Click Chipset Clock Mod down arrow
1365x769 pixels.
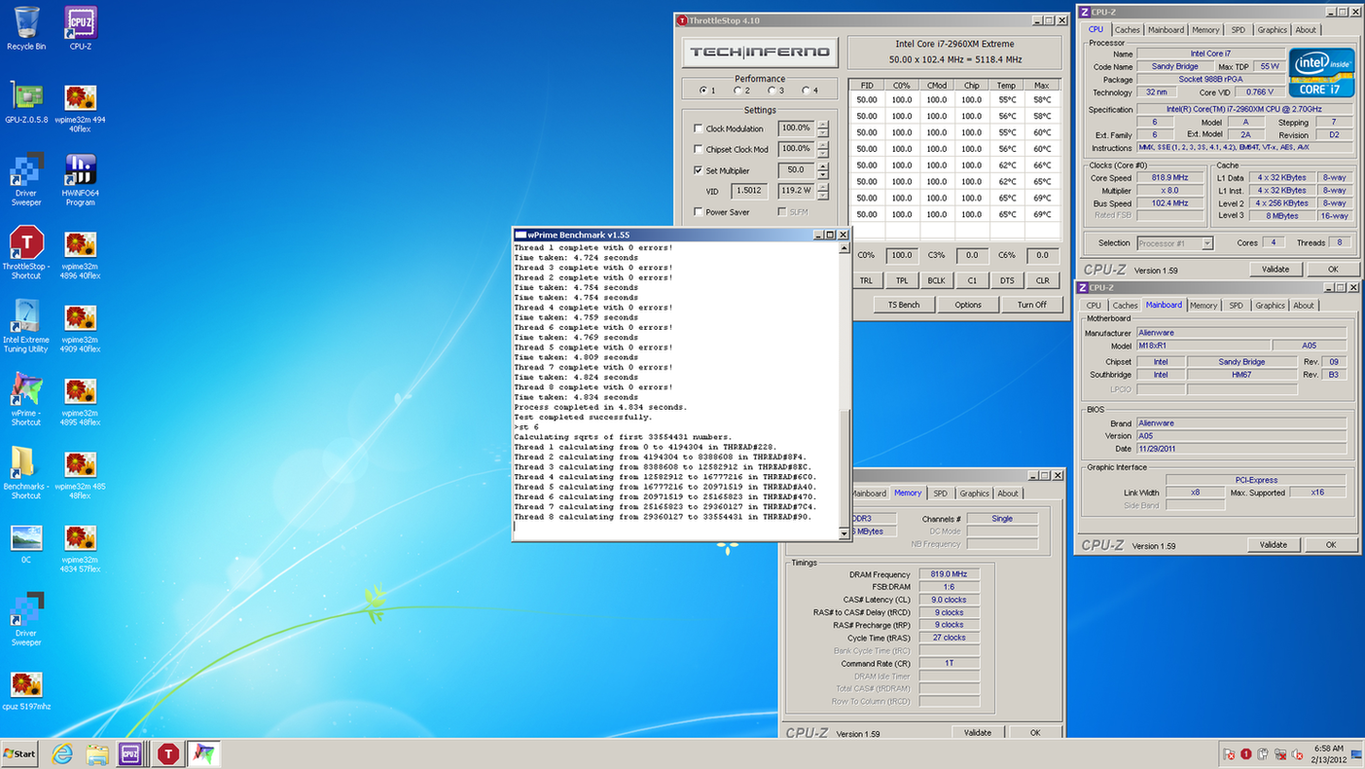823,153
